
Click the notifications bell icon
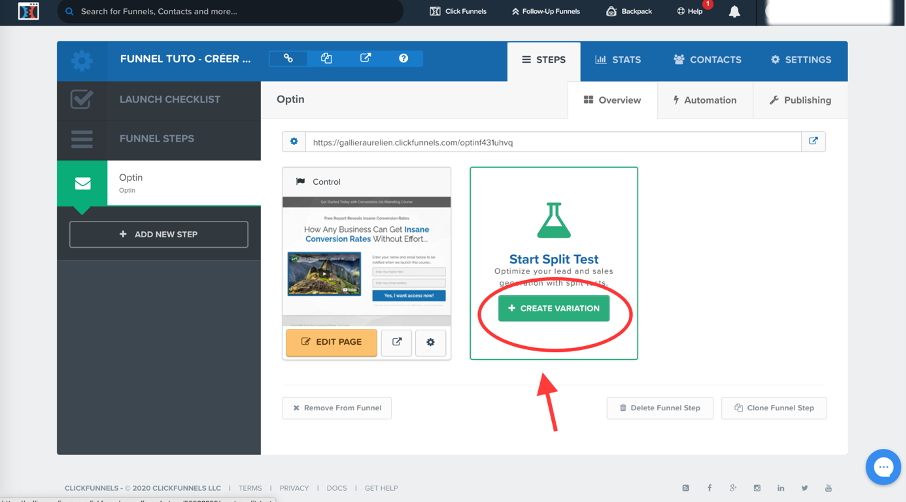(734, 12)
